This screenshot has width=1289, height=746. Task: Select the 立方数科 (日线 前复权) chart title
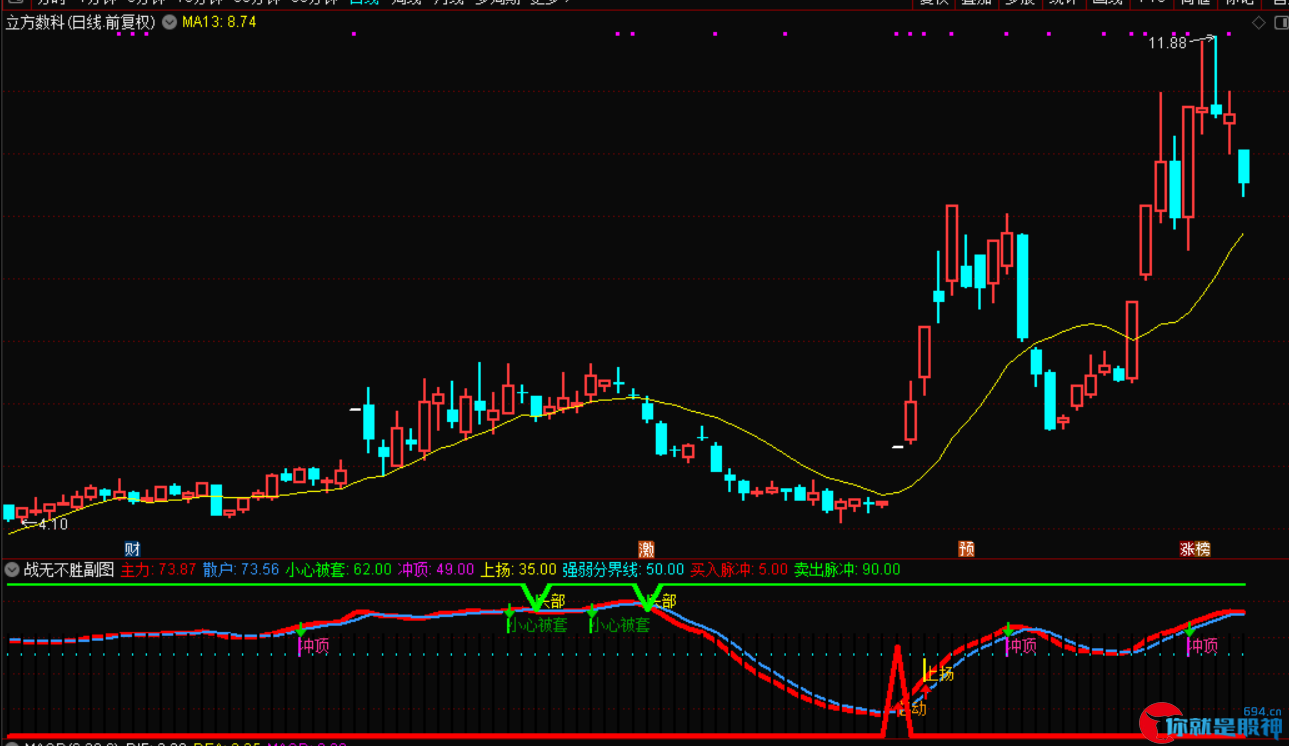(x=80, y=22)
